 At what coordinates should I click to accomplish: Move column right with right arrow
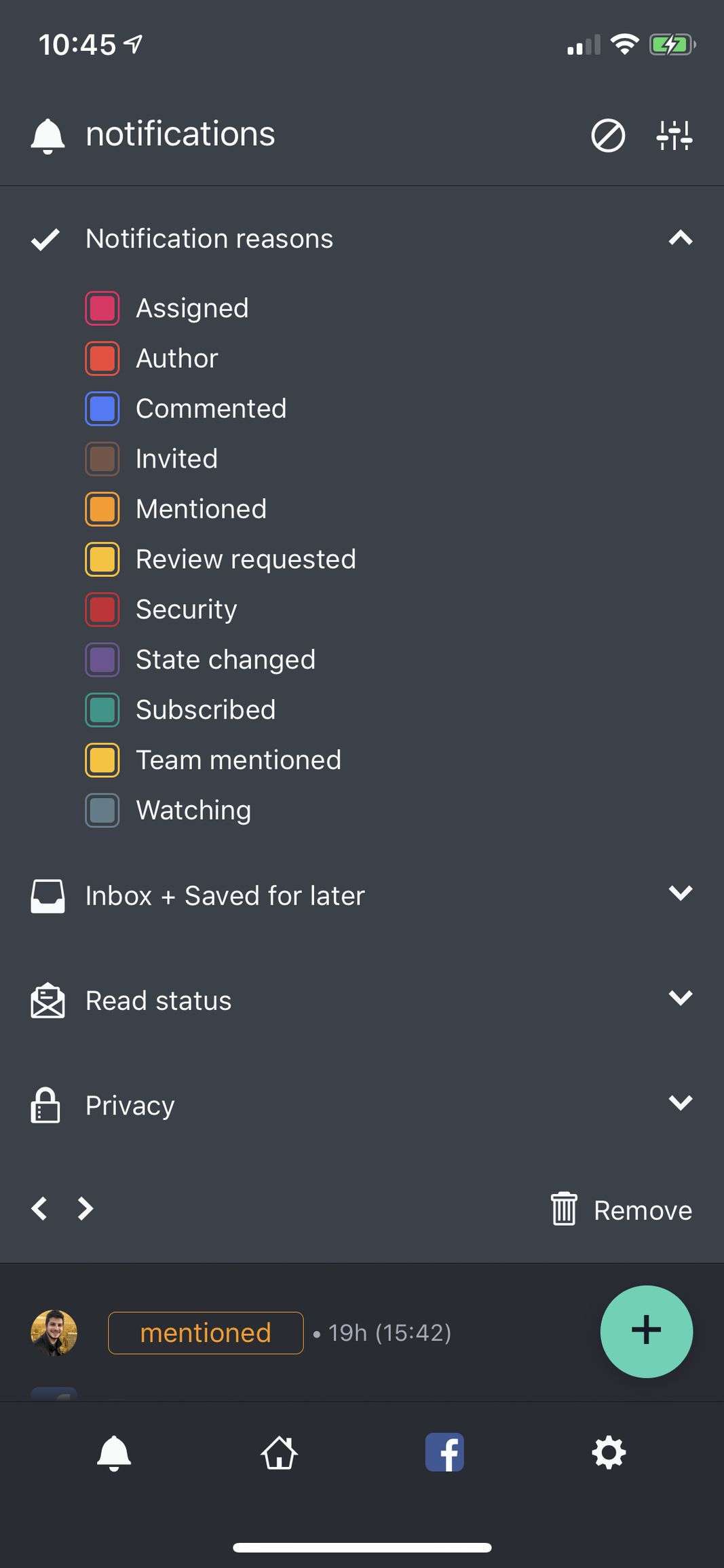(x=85, y=1208)
